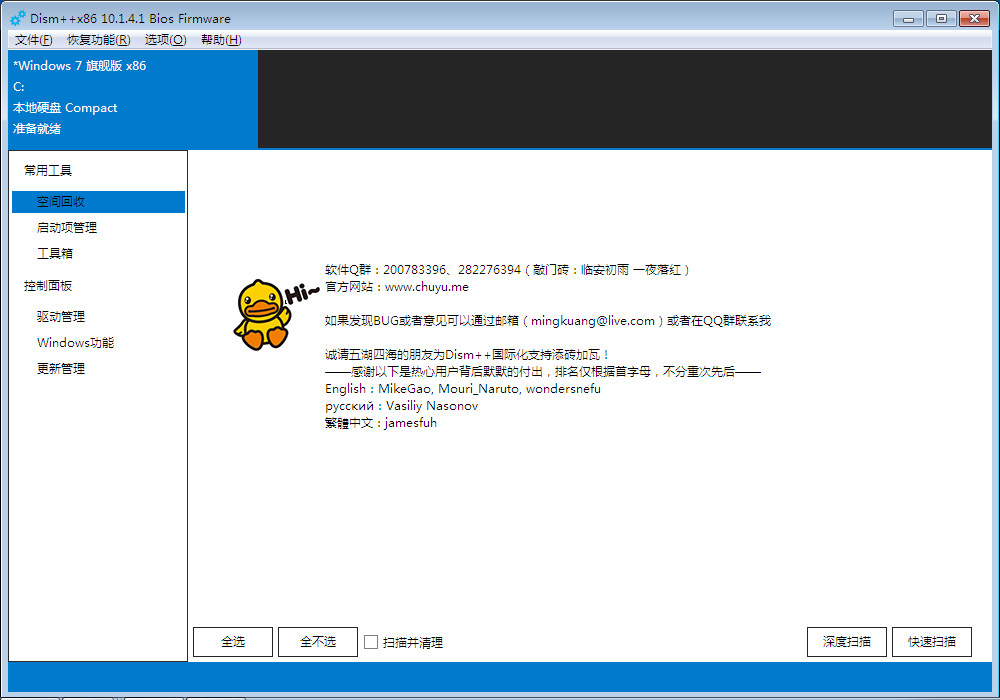Click the English contributors line
This screenshot has height=700, width=1000.
463,389
